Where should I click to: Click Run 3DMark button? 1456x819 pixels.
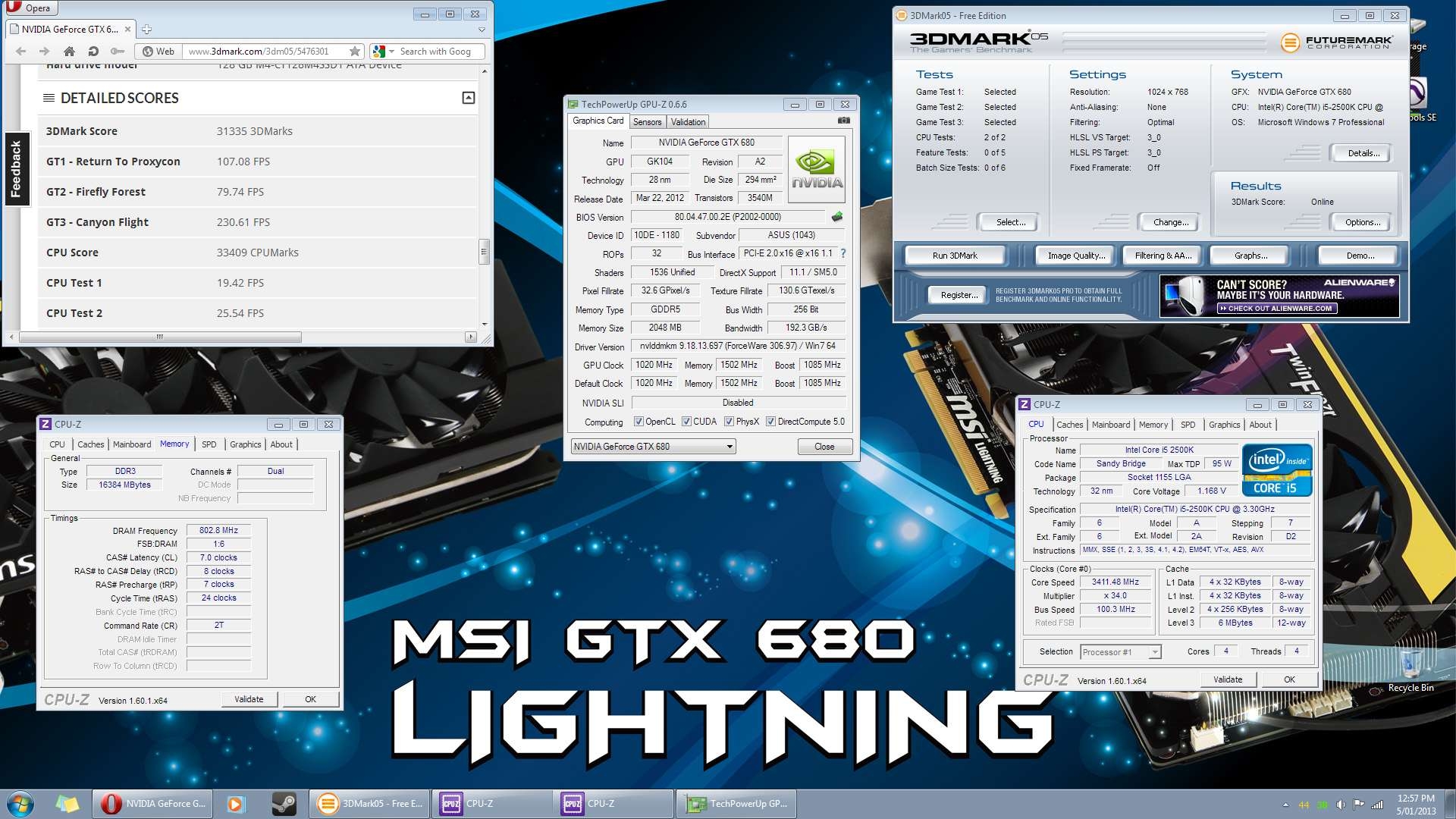(x=955, y=256)
